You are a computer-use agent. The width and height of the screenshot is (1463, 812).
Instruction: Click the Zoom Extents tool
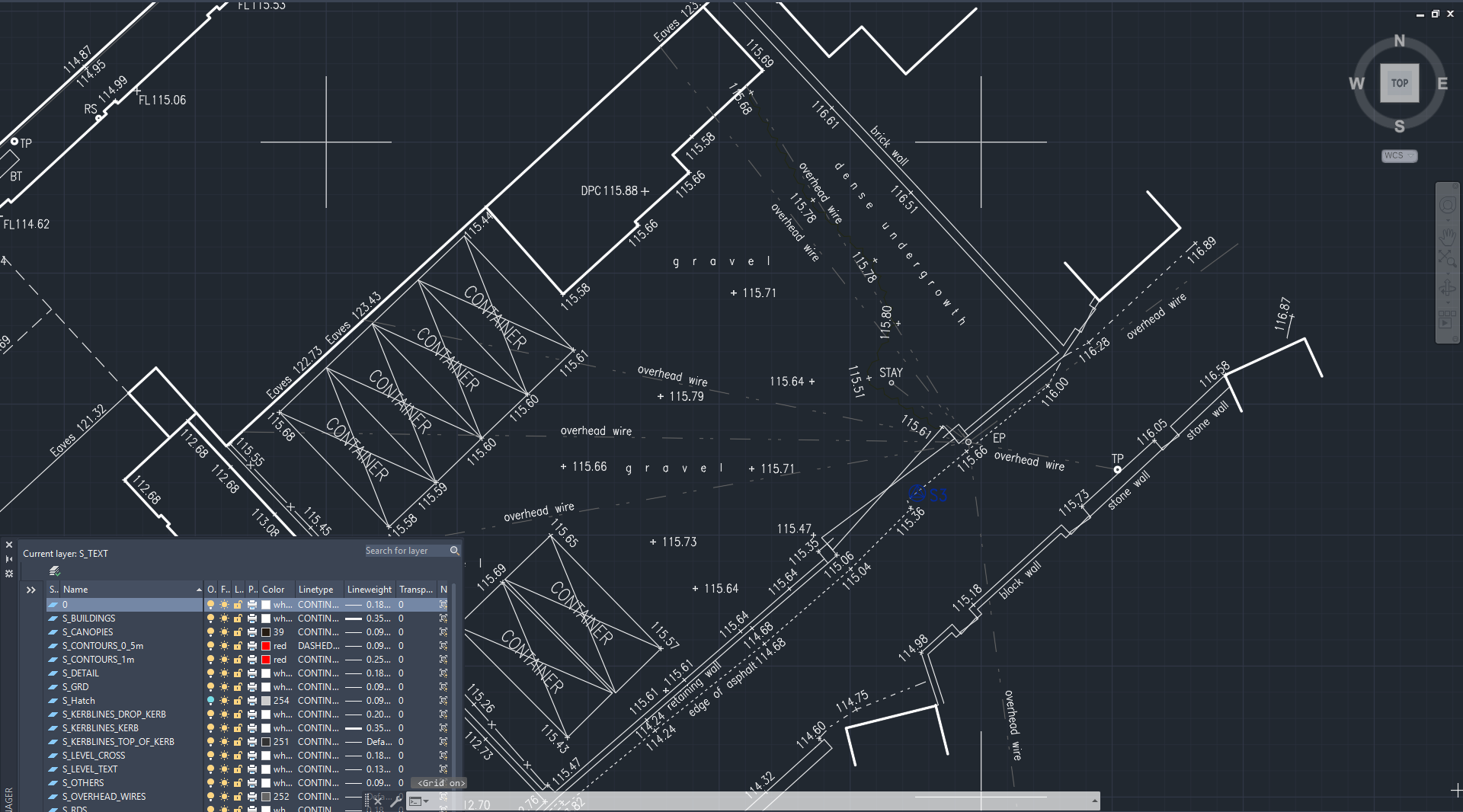[x=1447, y=259]
